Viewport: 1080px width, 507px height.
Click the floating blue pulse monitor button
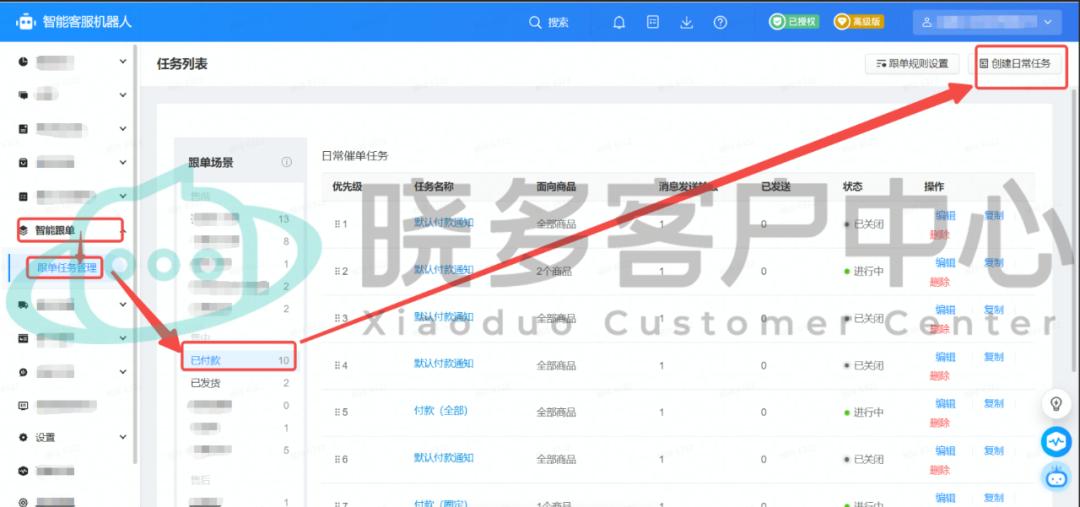[x=1056, y=441]
